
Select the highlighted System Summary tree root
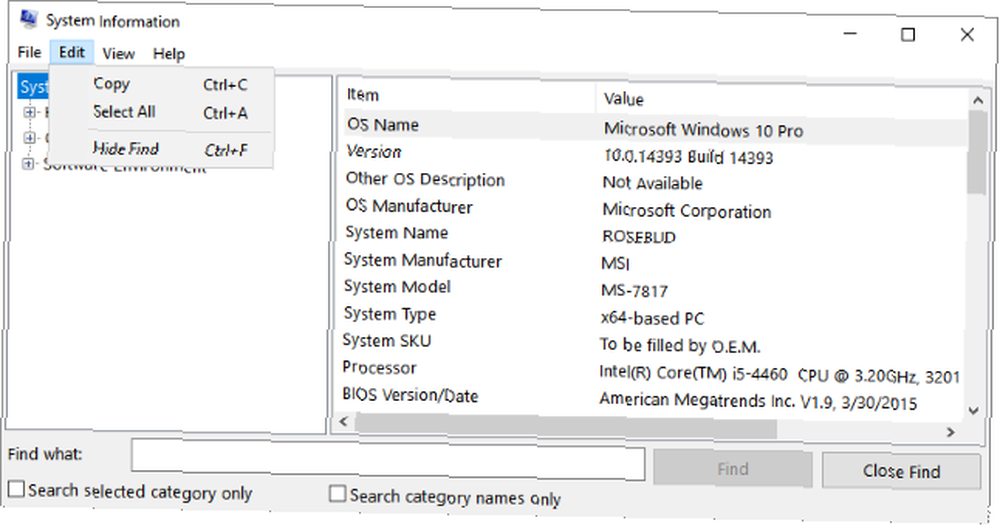(x=34, y=87)
